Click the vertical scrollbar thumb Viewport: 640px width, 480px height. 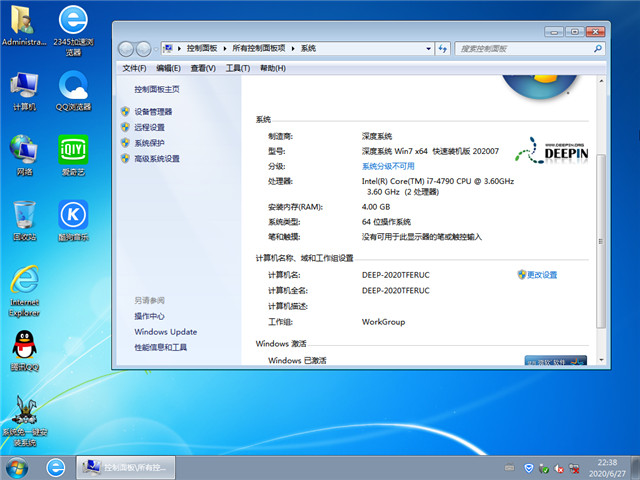pos(601,241)
